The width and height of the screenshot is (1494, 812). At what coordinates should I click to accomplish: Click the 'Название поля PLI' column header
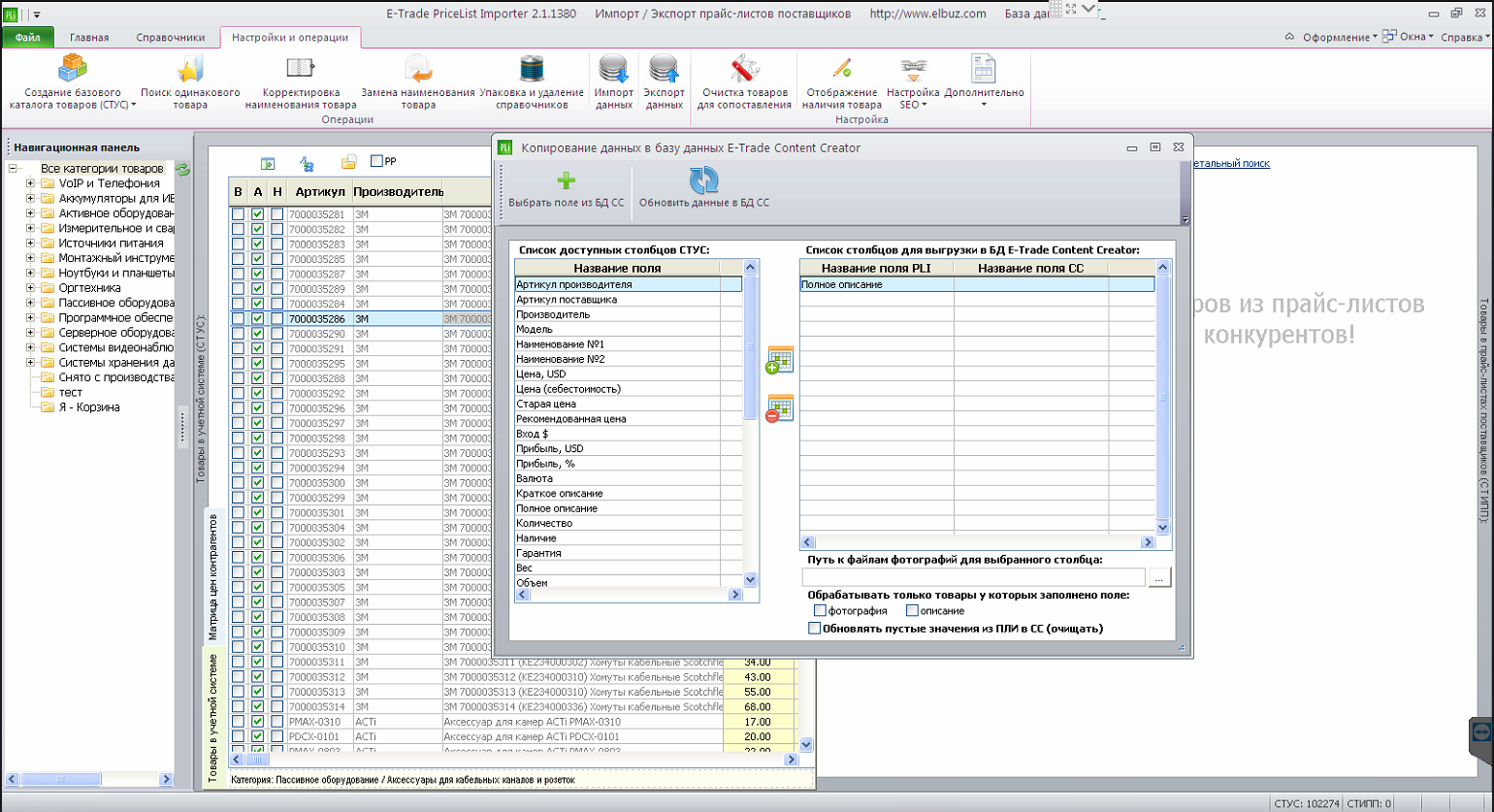(x=876, y=268)
